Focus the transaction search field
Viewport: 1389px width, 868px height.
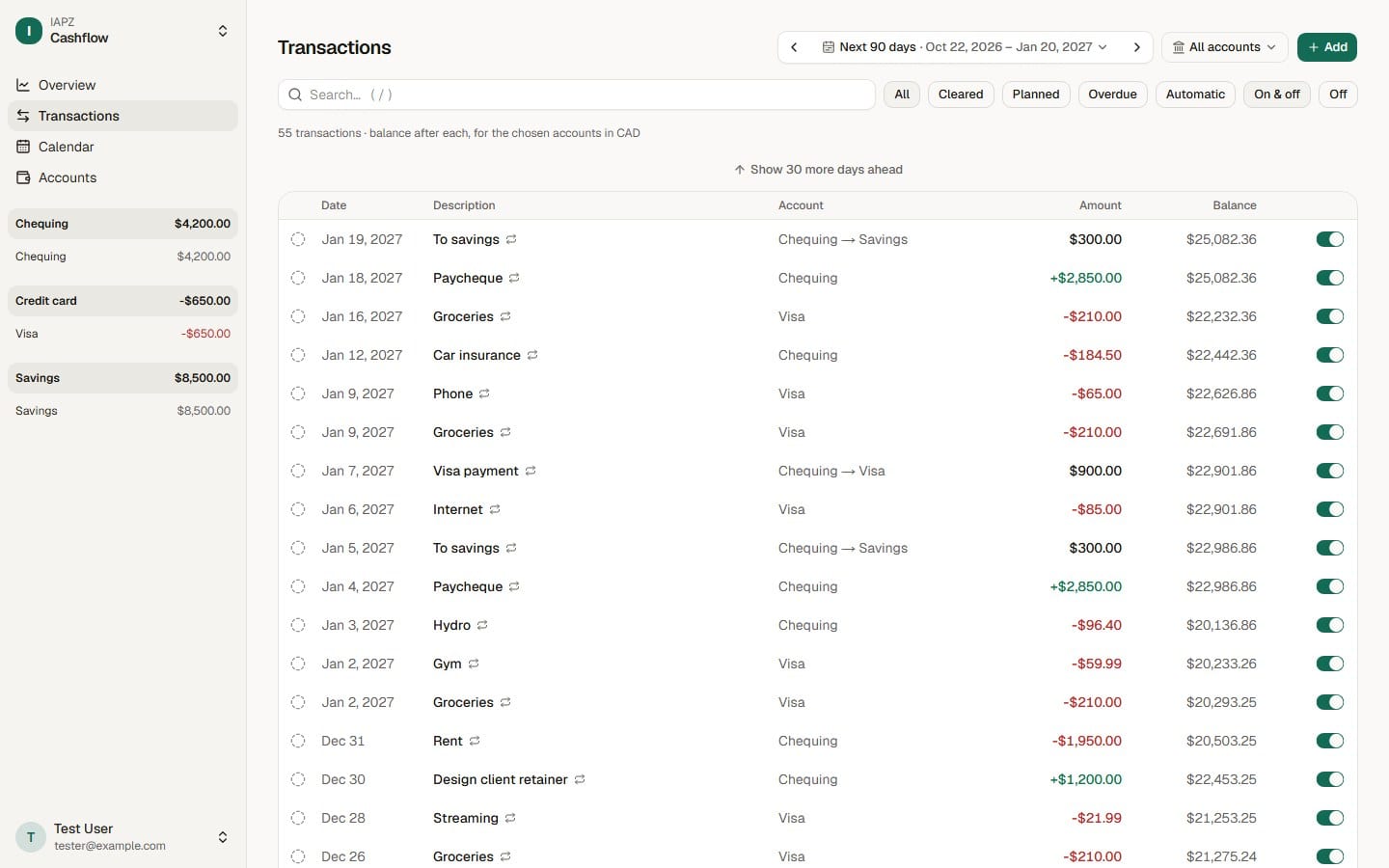(577, 95)
